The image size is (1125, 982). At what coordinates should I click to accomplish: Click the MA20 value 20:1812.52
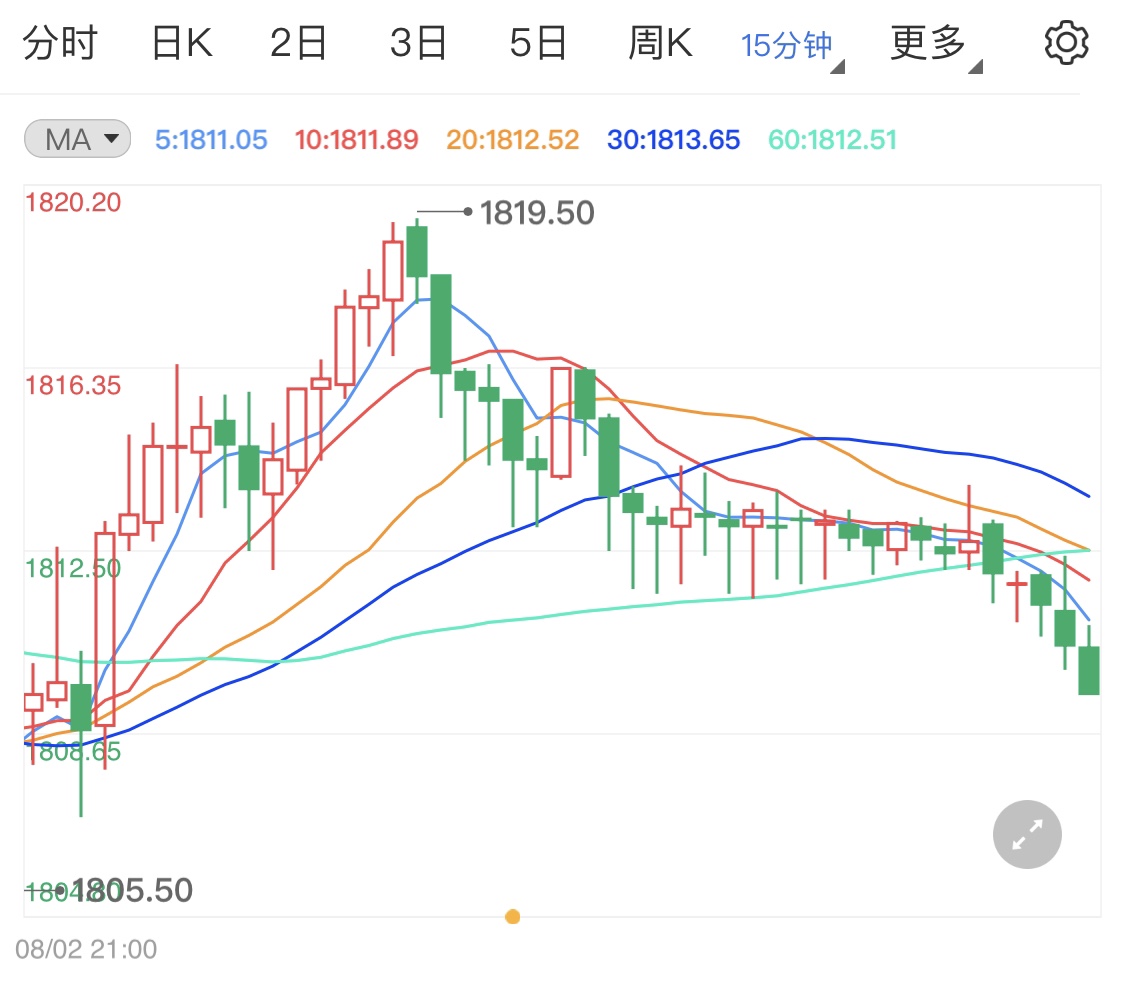512,140
